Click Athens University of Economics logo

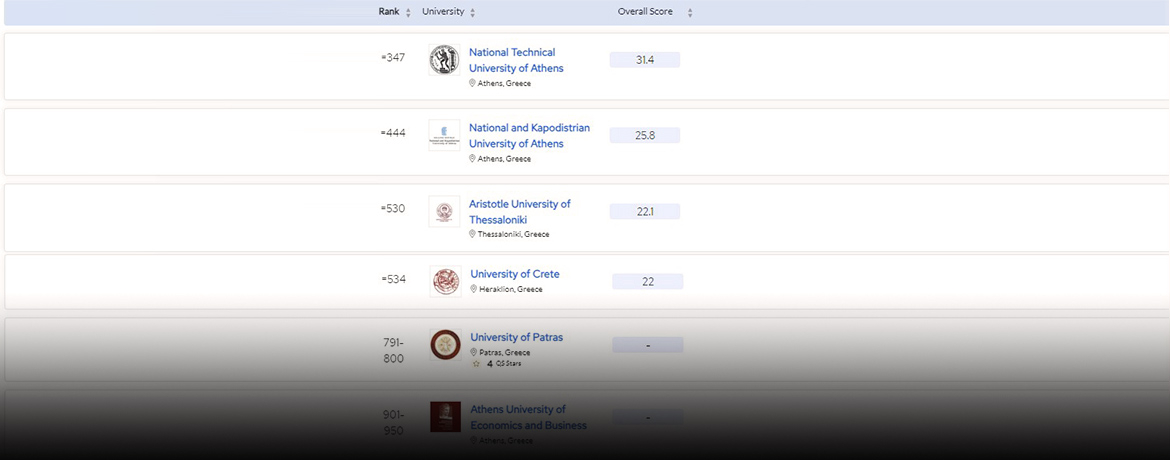(445, 417)
